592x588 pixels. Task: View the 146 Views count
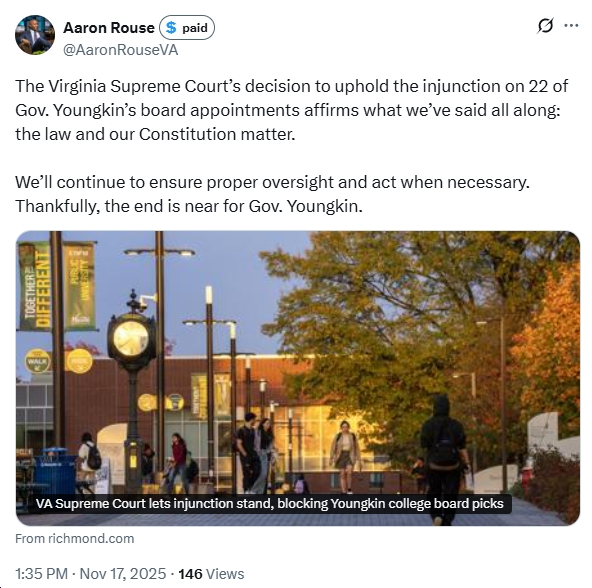[211, 574]
